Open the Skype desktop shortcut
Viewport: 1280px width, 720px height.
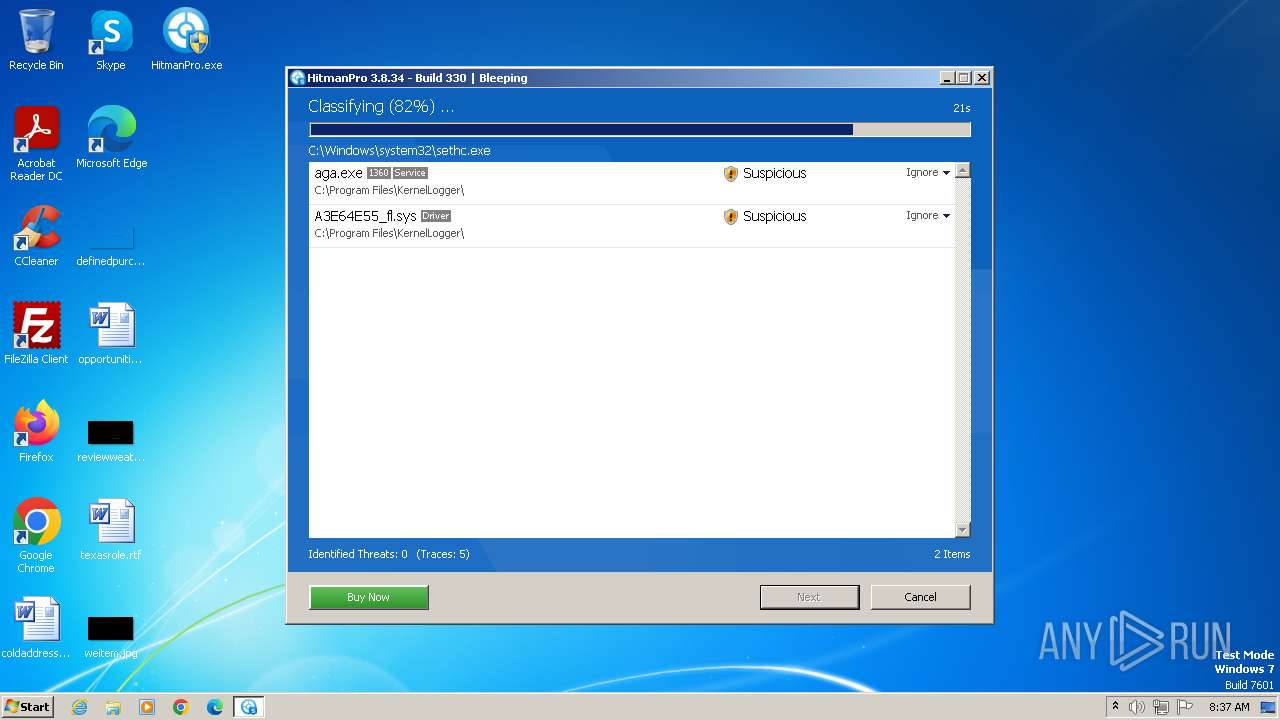coord(110,40)
